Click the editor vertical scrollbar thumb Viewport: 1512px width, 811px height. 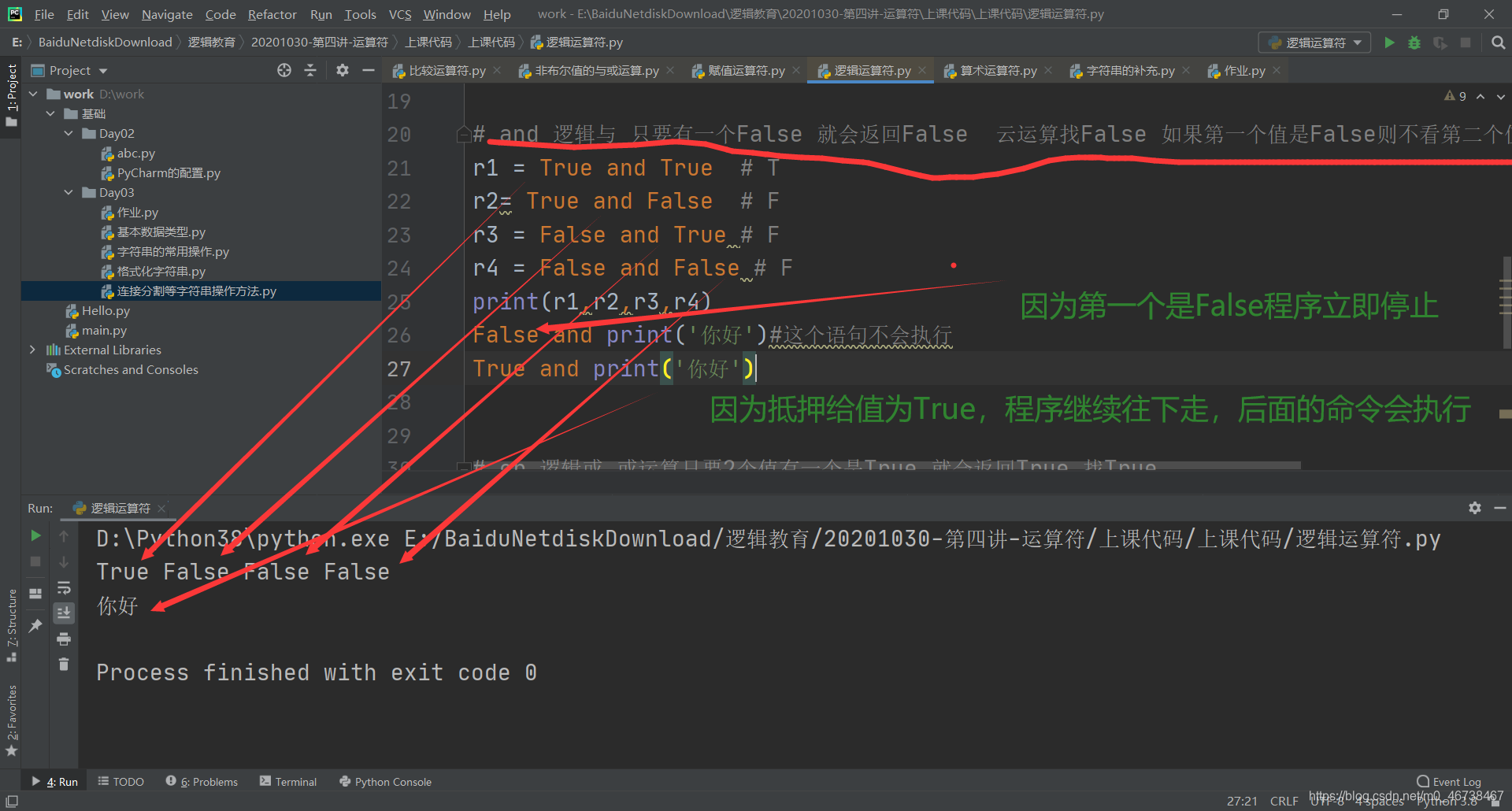1506,302
